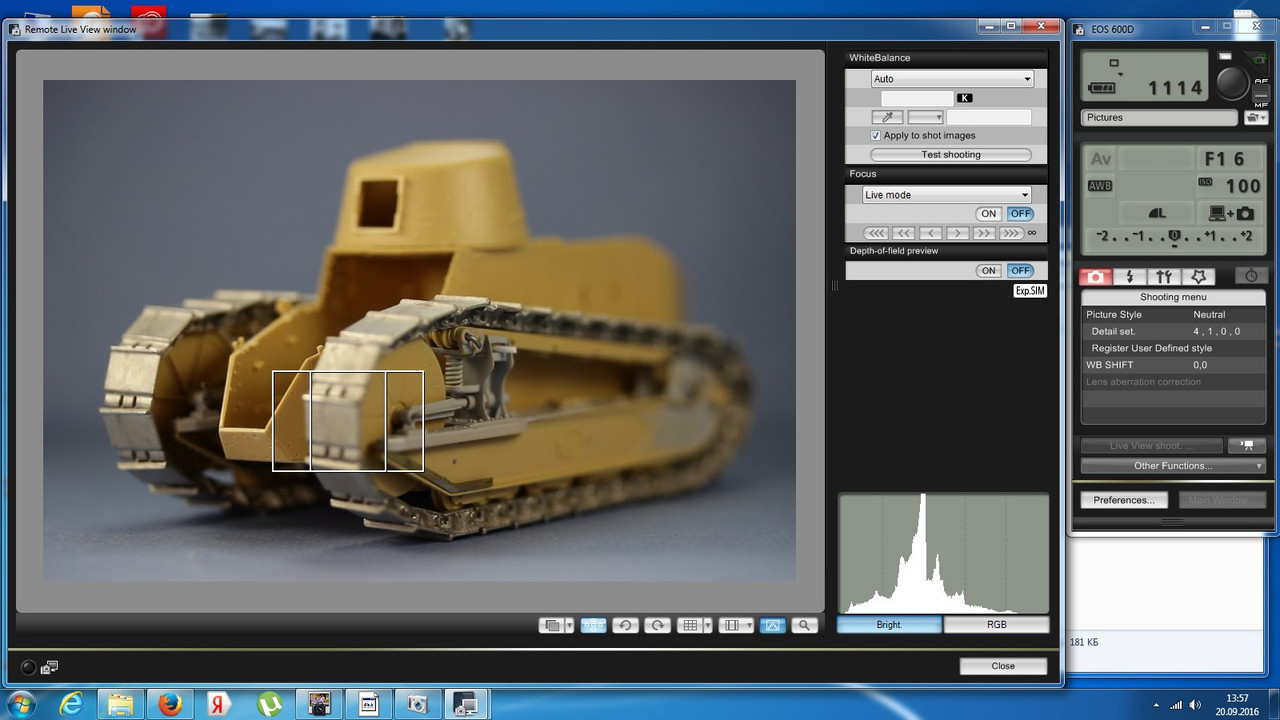Click the double right focus arrows
This screenshot has width=1280, height=720.
(x=984, y=233)
